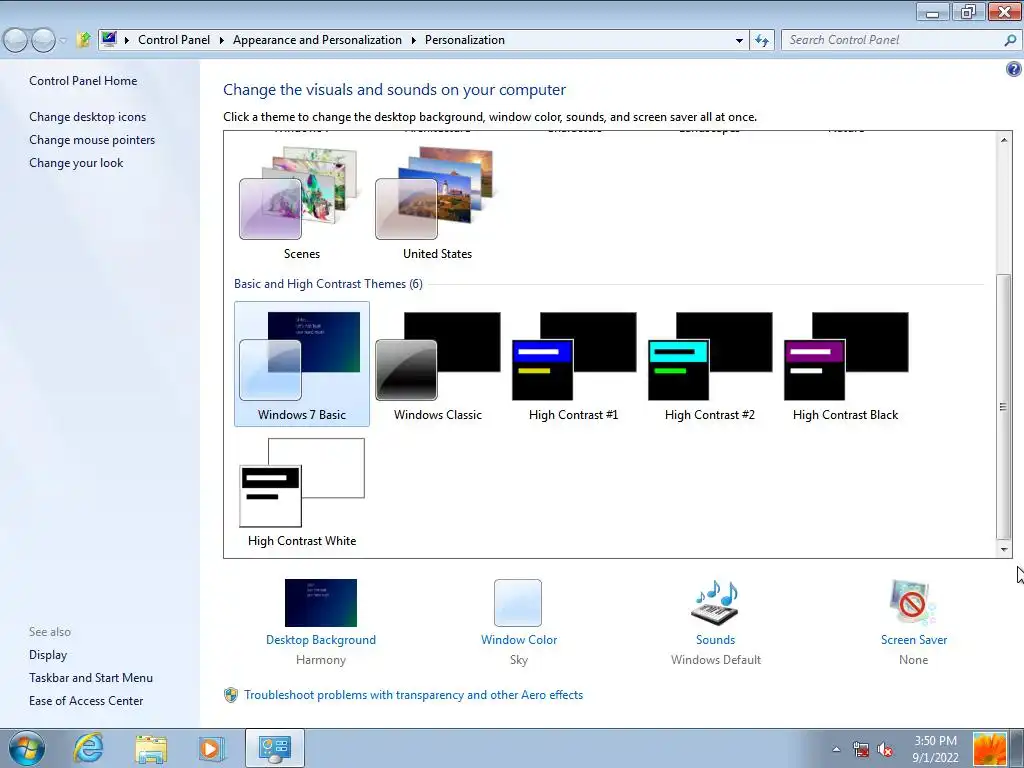Open Display under See also

(48, 655)
